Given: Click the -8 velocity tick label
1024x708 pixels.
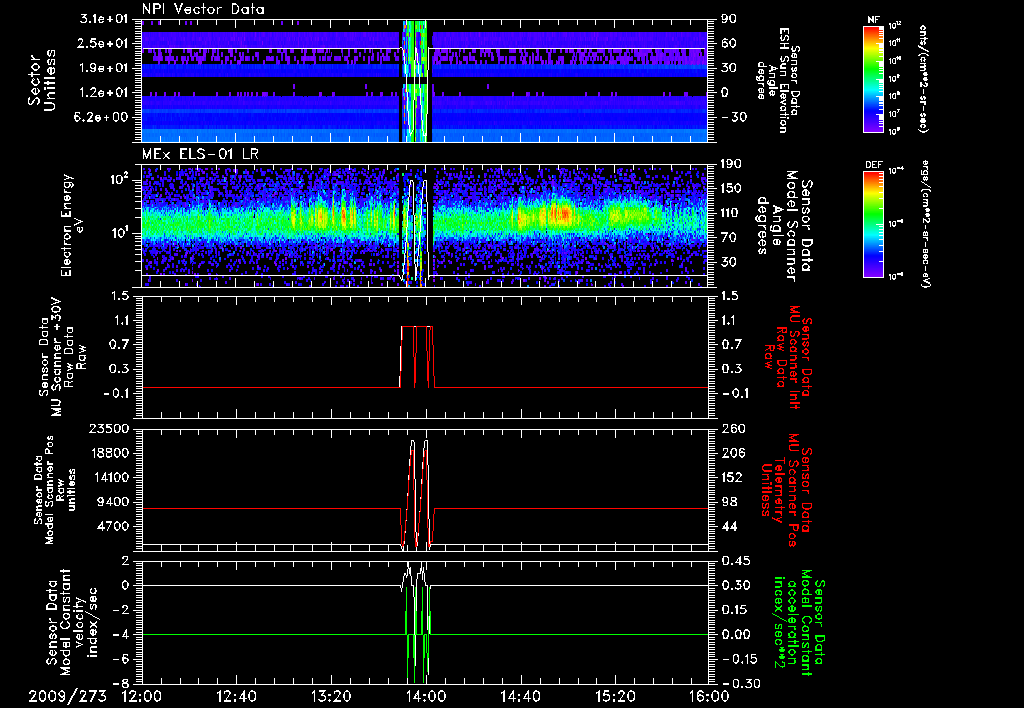Looking at the screenshot, I should [x=123, y=683].
